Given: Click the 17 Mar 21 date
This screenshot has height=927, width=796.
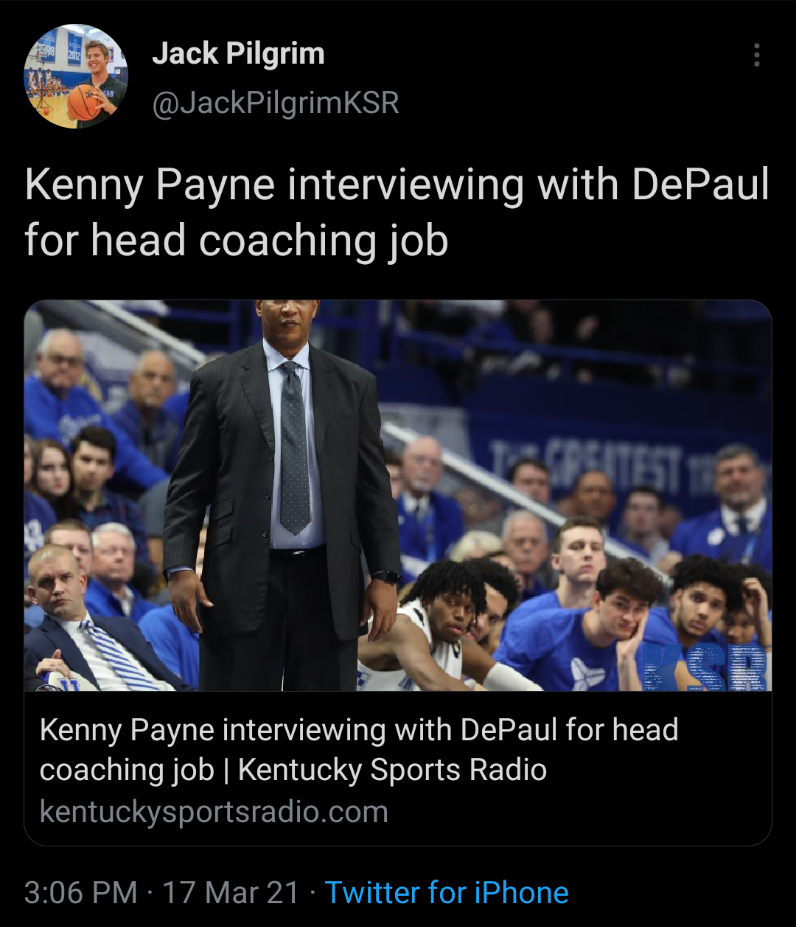Looking at the screenshot, I should (232, 892).
